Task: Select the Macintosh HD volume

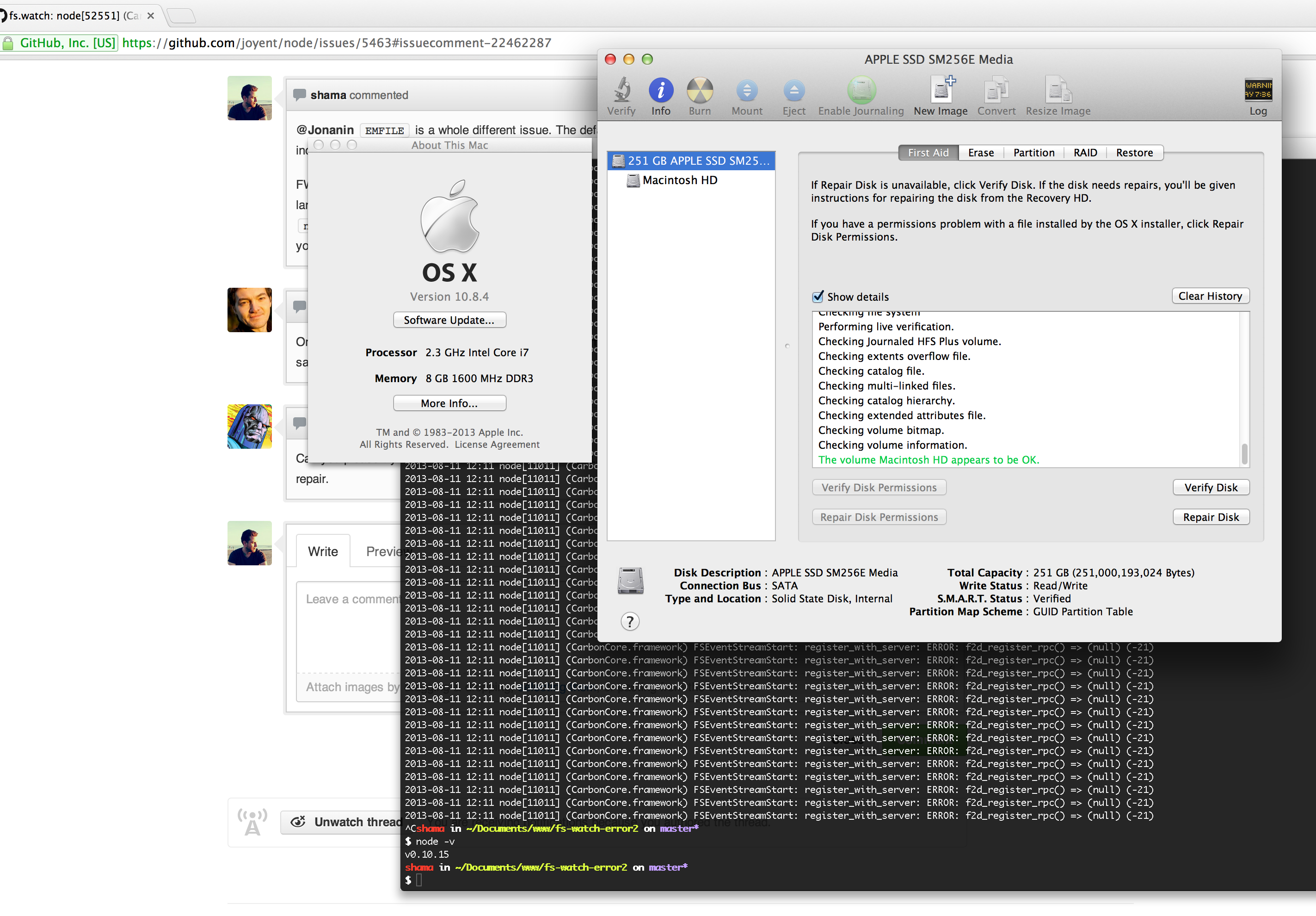Action: (679, 180)
